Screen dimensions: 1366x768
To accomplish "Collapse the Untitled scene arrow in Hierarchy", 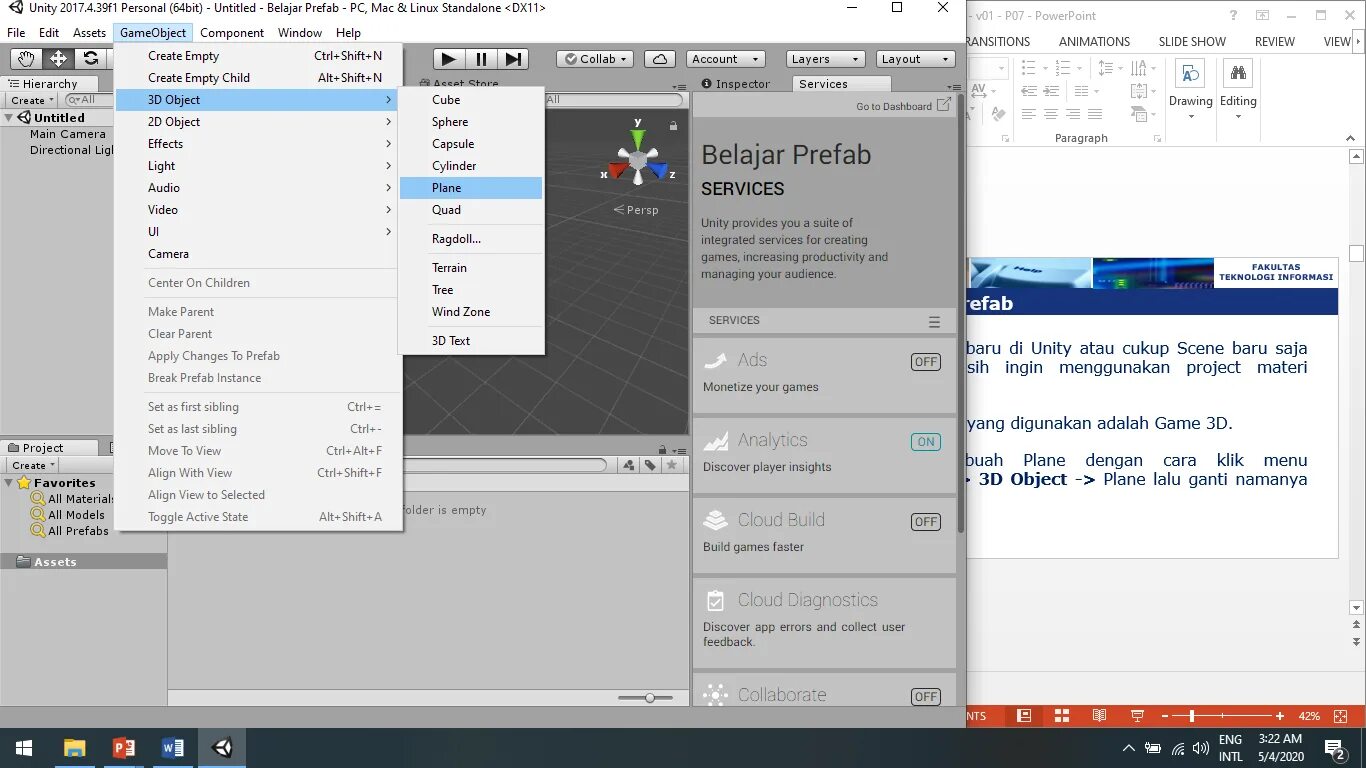I will [9, 118].
